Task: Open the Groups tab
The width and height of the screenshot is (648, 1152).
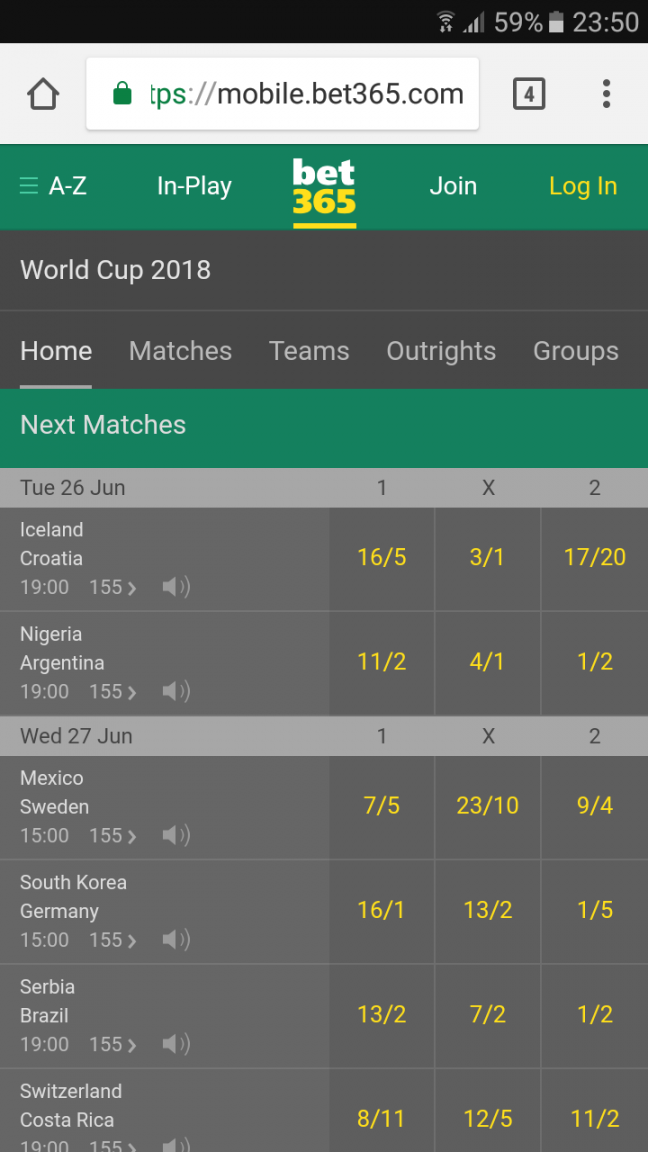Action: coord(575,351)
